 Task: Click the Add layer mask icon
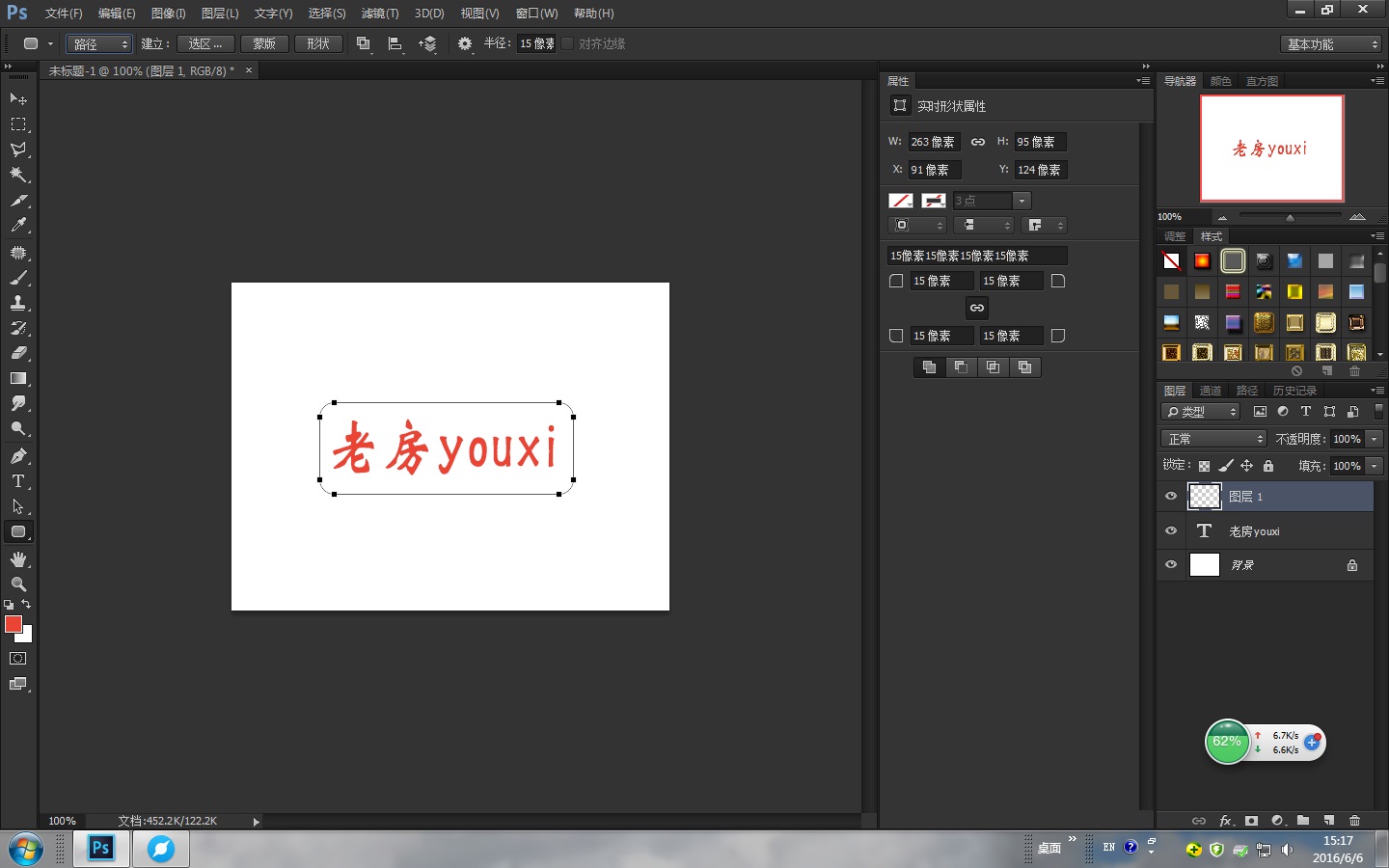click(x=1251, y=821)
